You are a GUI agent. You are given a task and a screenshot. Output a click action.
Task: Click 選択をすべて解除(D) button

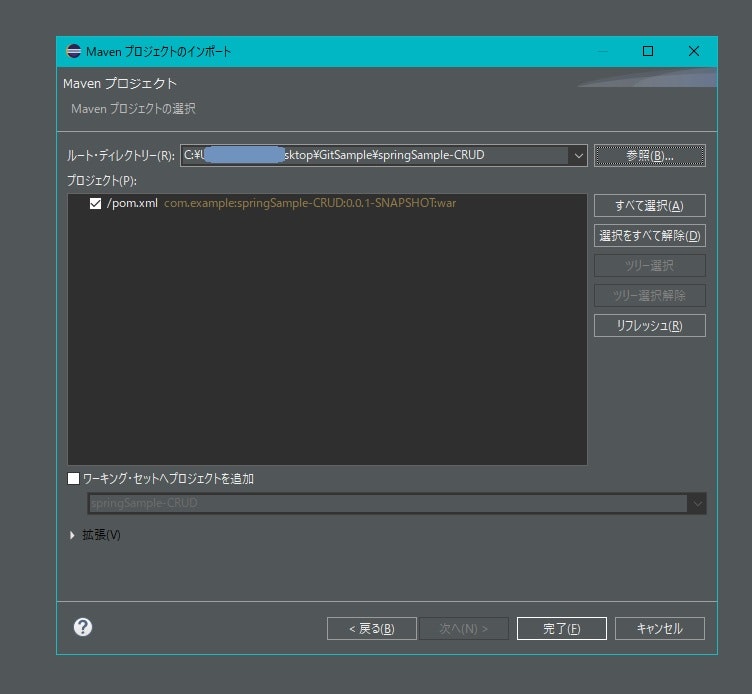pos(649,235)
